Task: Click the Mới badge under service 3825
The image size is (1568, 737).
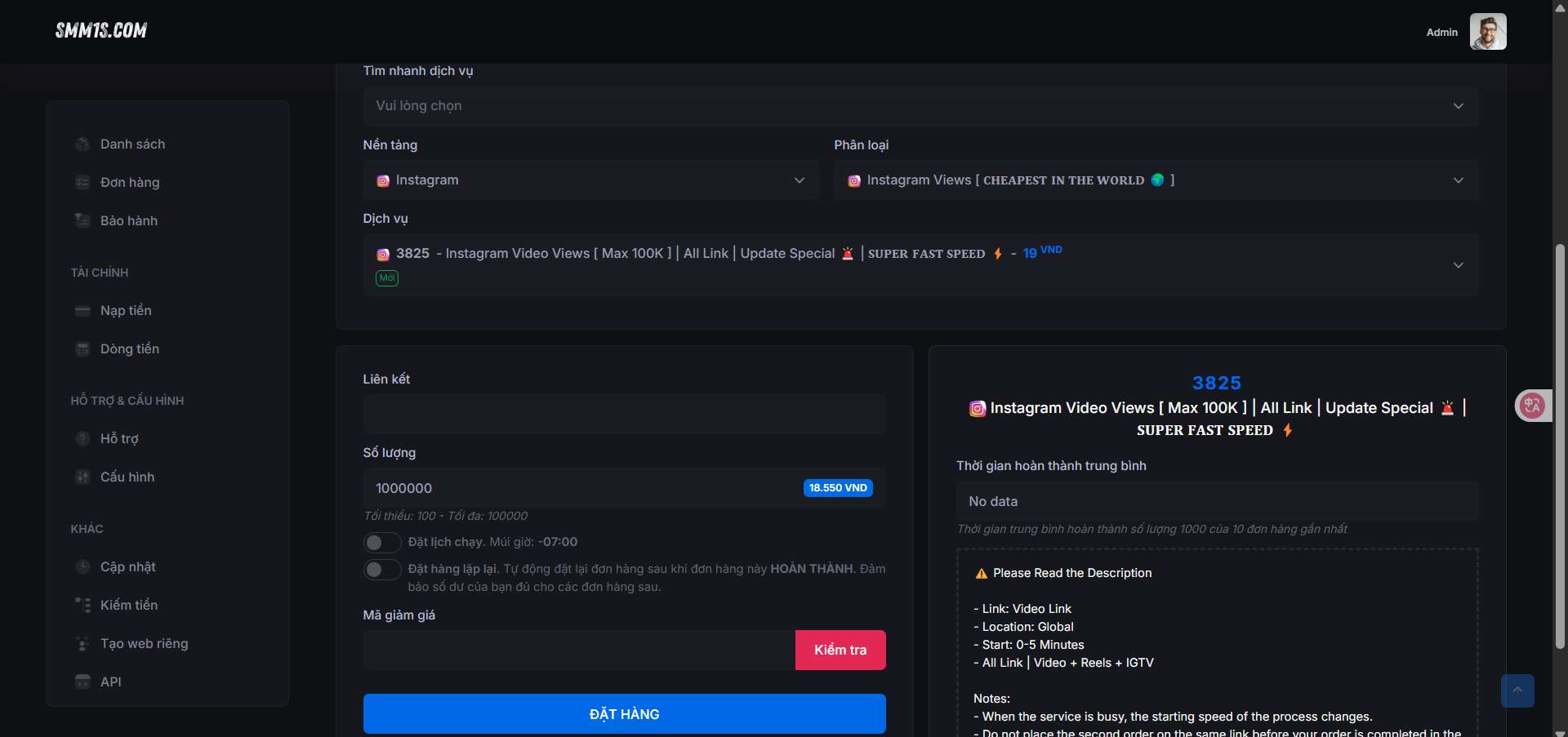Action: click(387, 278)
